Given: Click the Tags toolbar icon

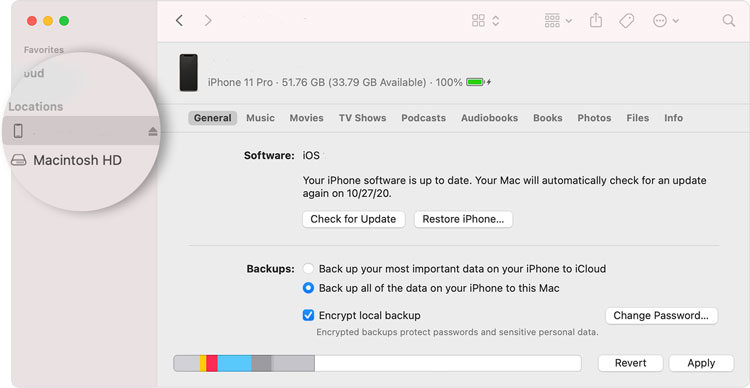Looking at the screenshot, I should [626, 21].
